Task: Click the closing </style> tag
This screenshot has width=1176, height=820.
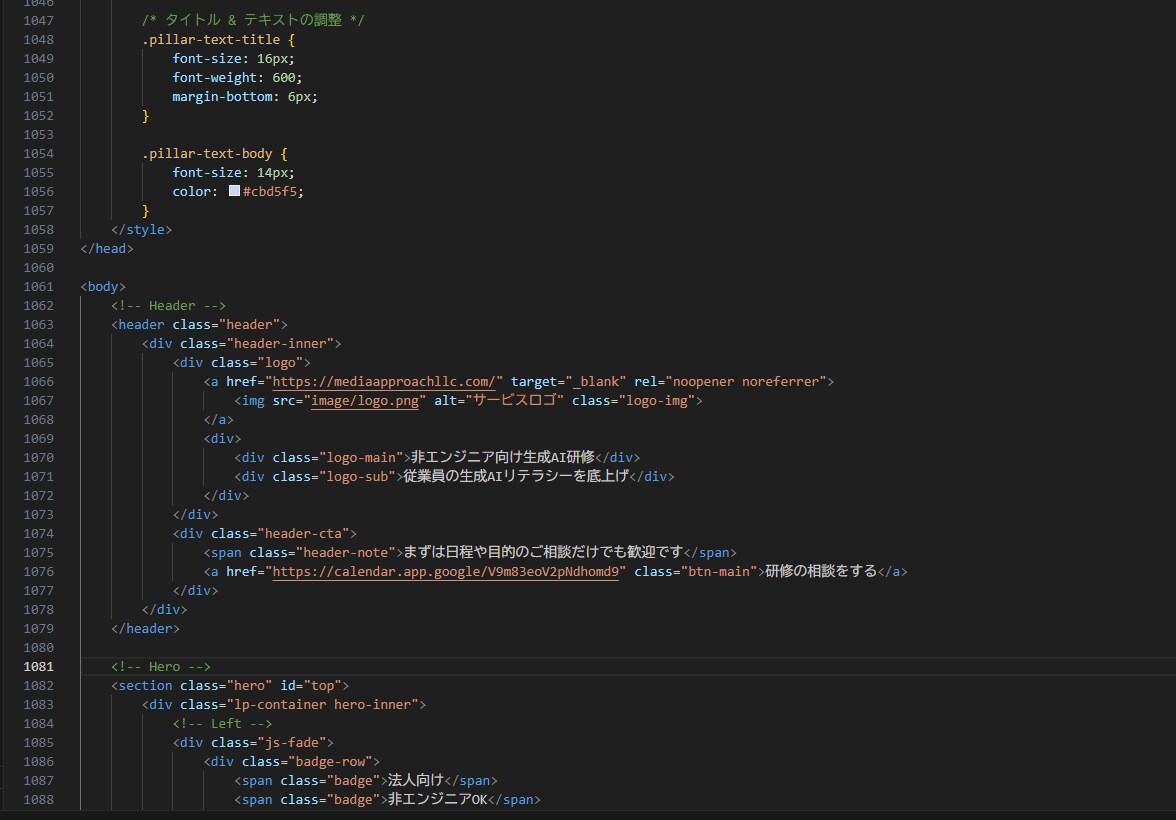Action: [142, 230]
